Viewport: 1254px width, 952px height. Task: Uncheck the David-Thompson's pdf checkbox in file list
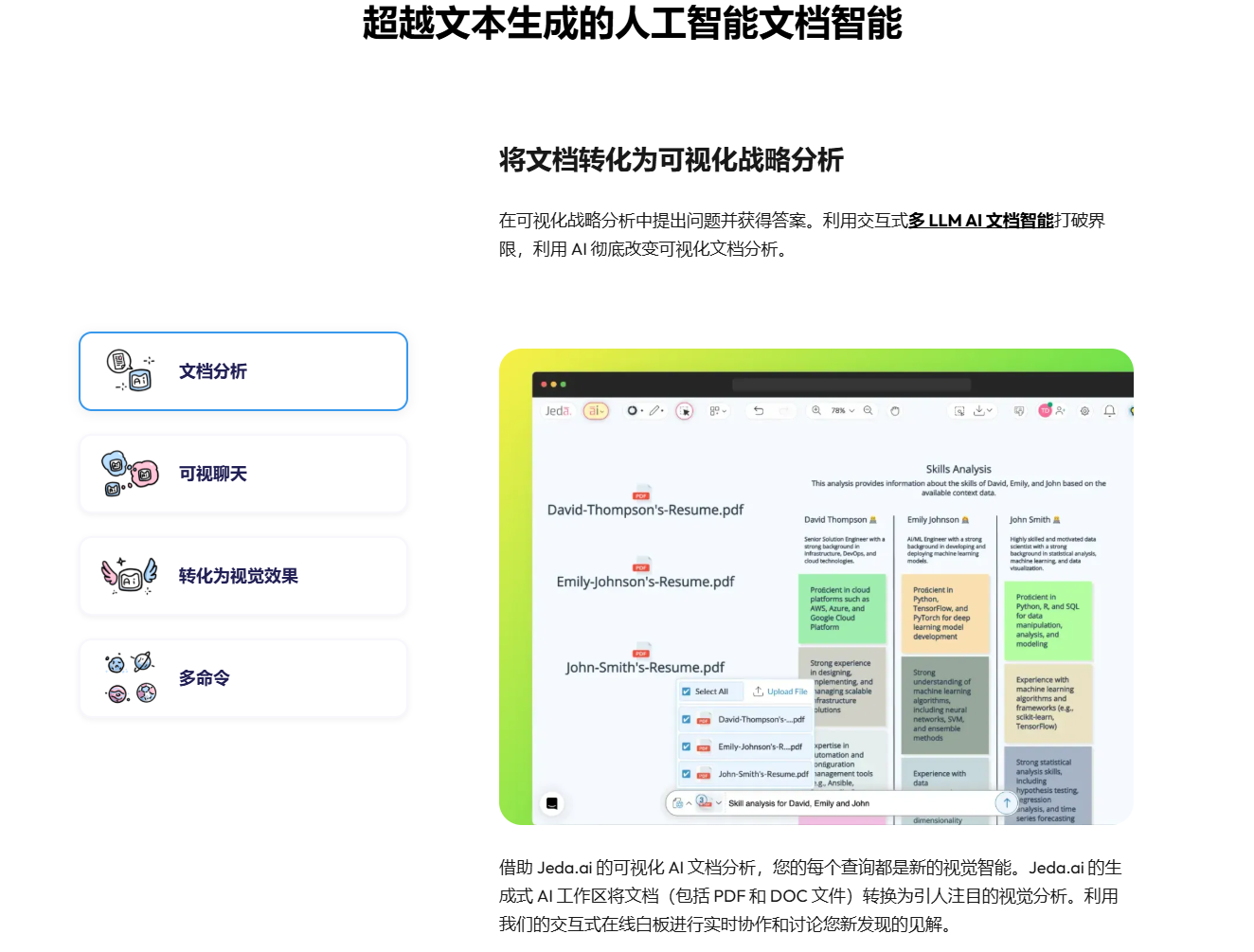pos(687,719)
